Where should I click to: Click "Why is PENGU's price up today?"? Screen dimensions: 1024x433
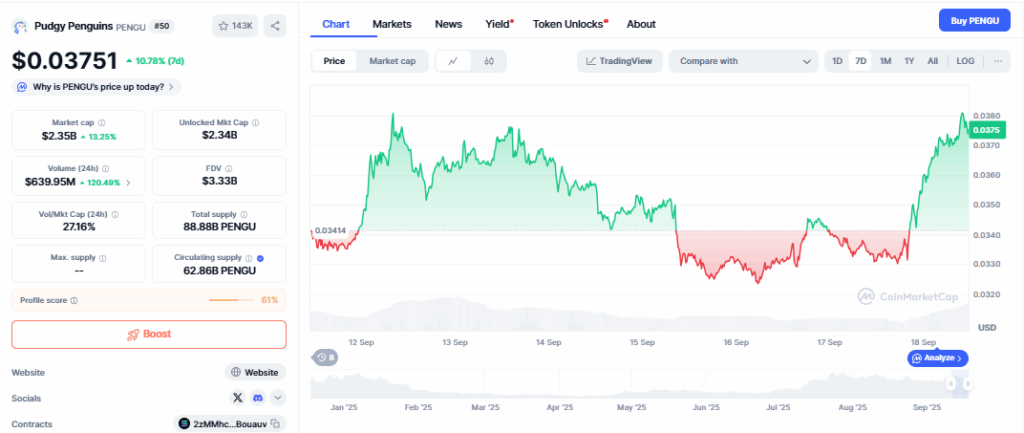98,87
